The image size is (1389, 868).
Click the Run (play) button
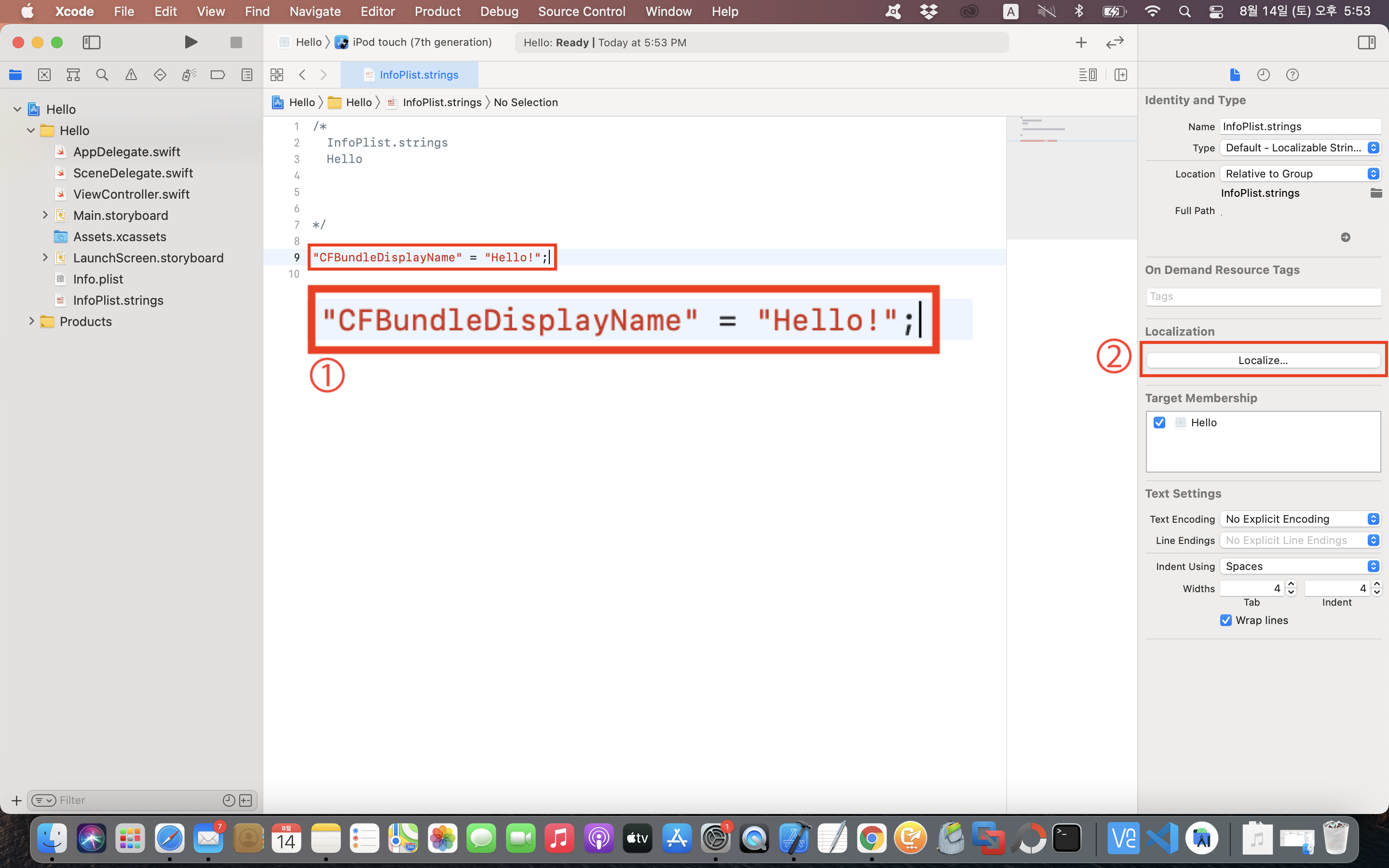(x=191, y=42)
